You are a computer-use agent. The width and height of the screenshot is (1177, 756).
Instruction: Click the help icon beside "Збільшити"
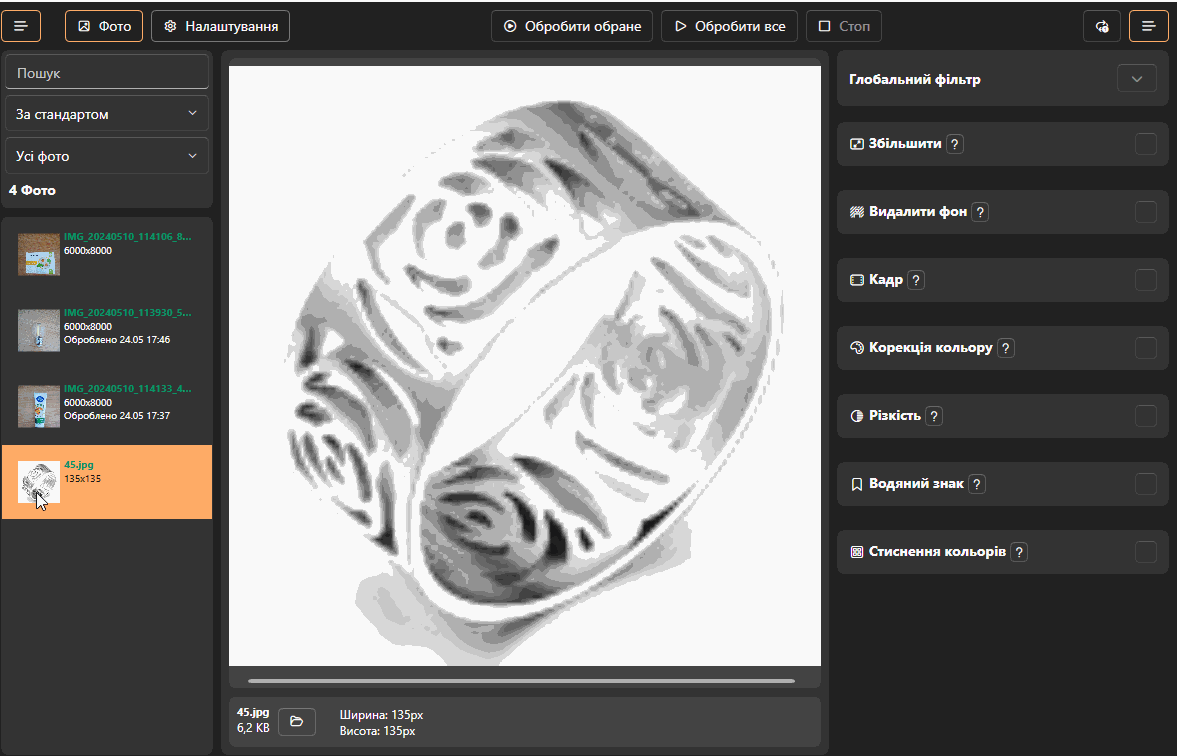click(x=954, y=144)
